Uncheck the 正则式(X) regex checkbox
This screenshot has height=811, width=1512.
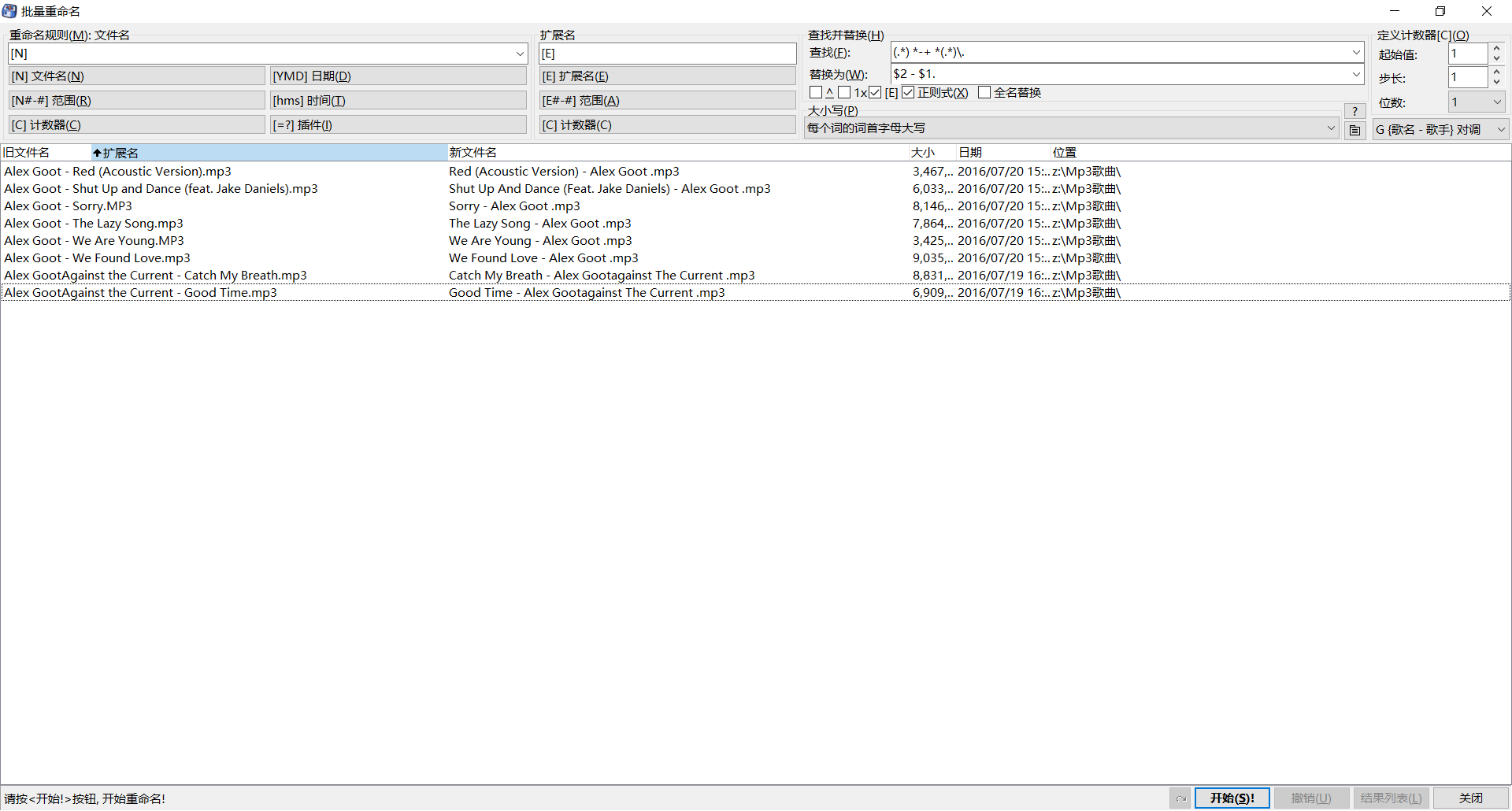coord(908,93)
